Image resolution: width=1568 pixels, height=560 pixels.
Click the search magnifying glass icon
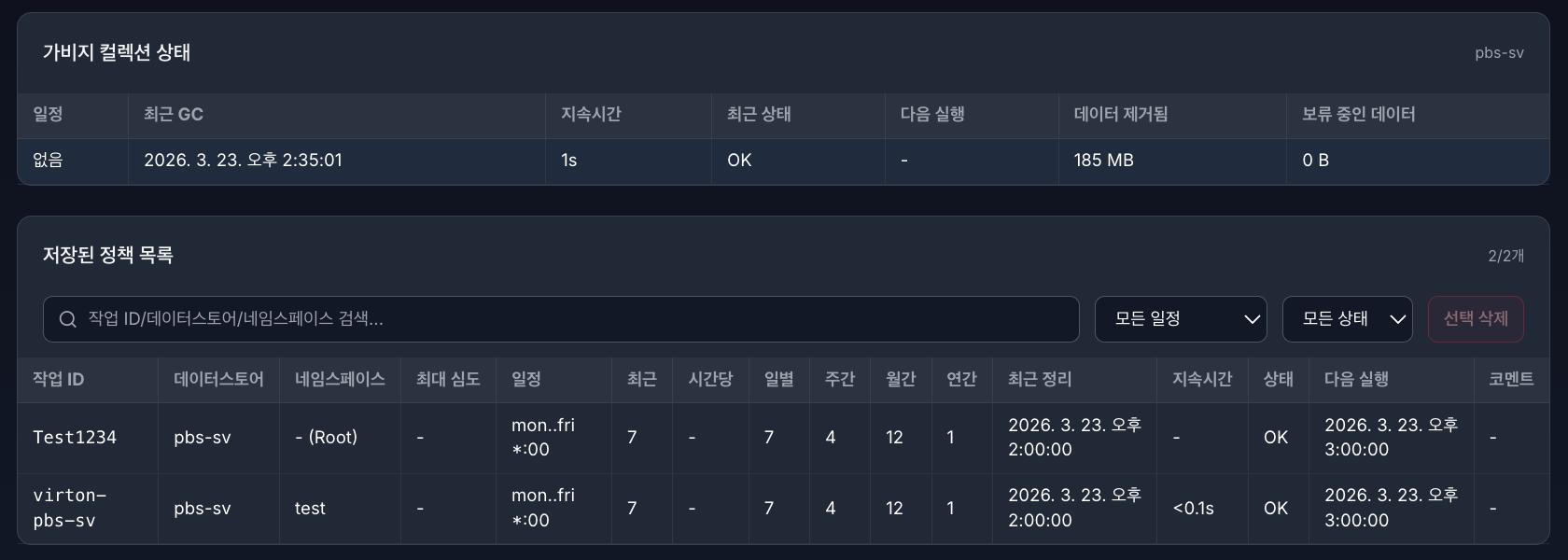(66, 318)
